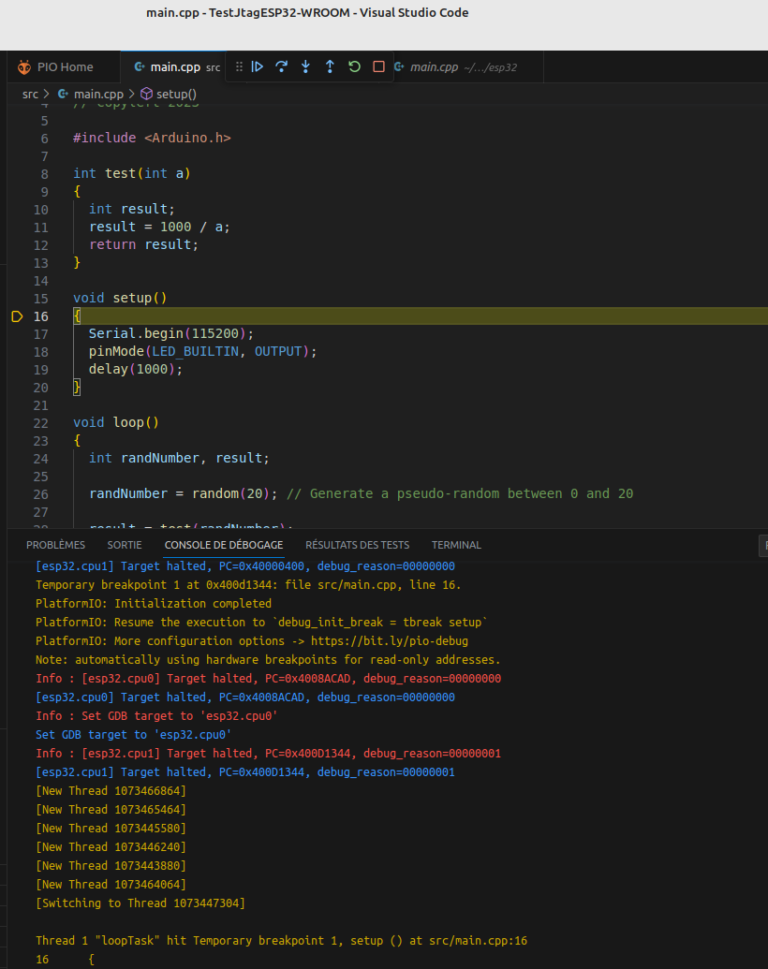Toggle breakpoint at line 16 gutter
The height and width of the screenshot is (969, 768).
(x=17, y=316)
